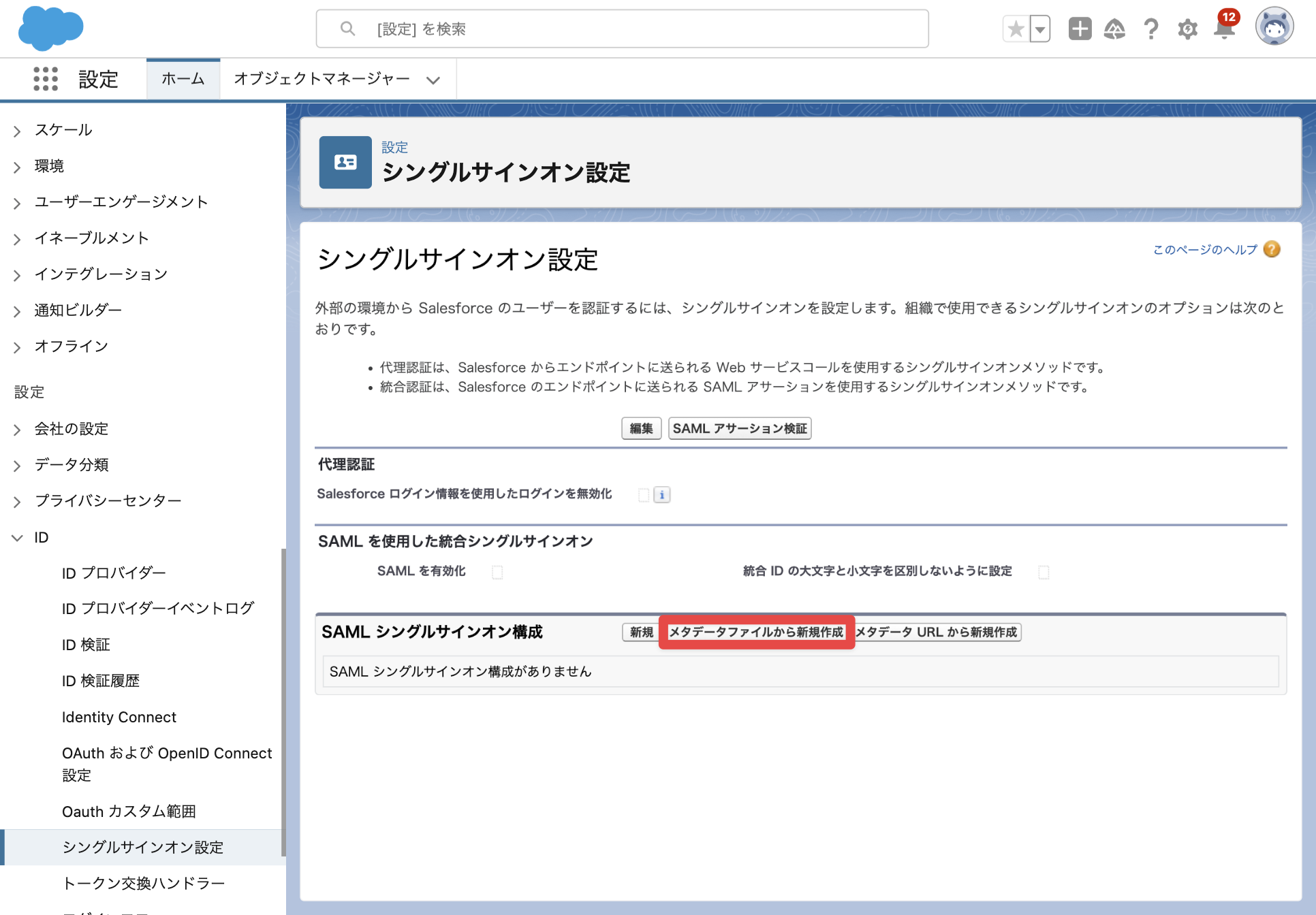1316x915 pixels.
Task: Open the オブジェクトマネージャー tab dropdown chevron
Action: pyautogui.click(x=433, y=80)
